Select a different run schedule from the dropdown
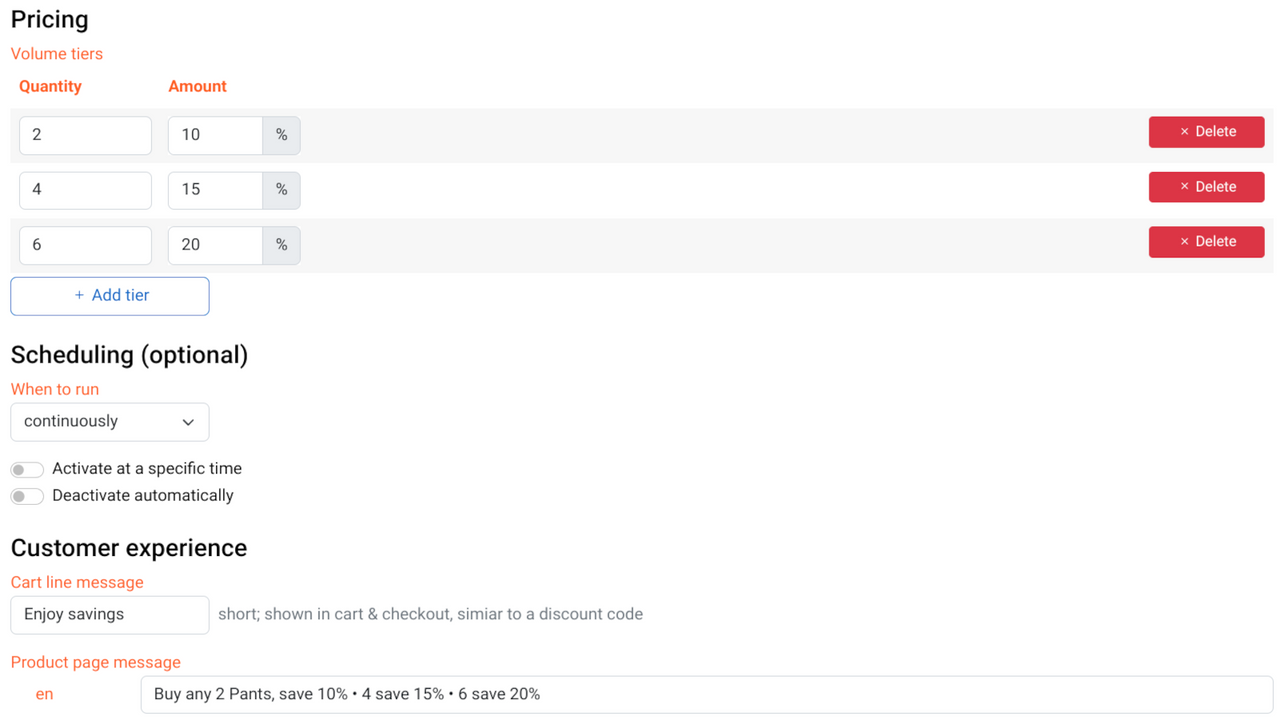Screen dimensions: 1280x720 [109, 422]
